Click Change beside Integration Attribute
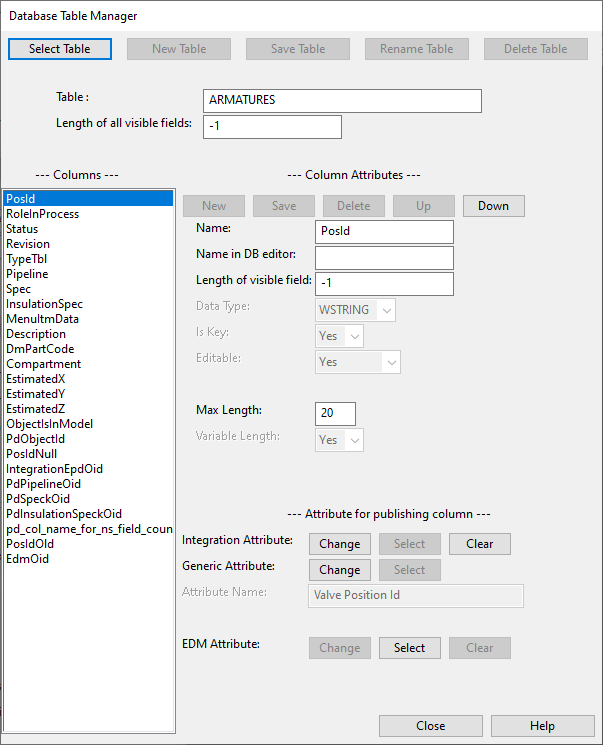The image size is (603, 745). coord(339,544)
